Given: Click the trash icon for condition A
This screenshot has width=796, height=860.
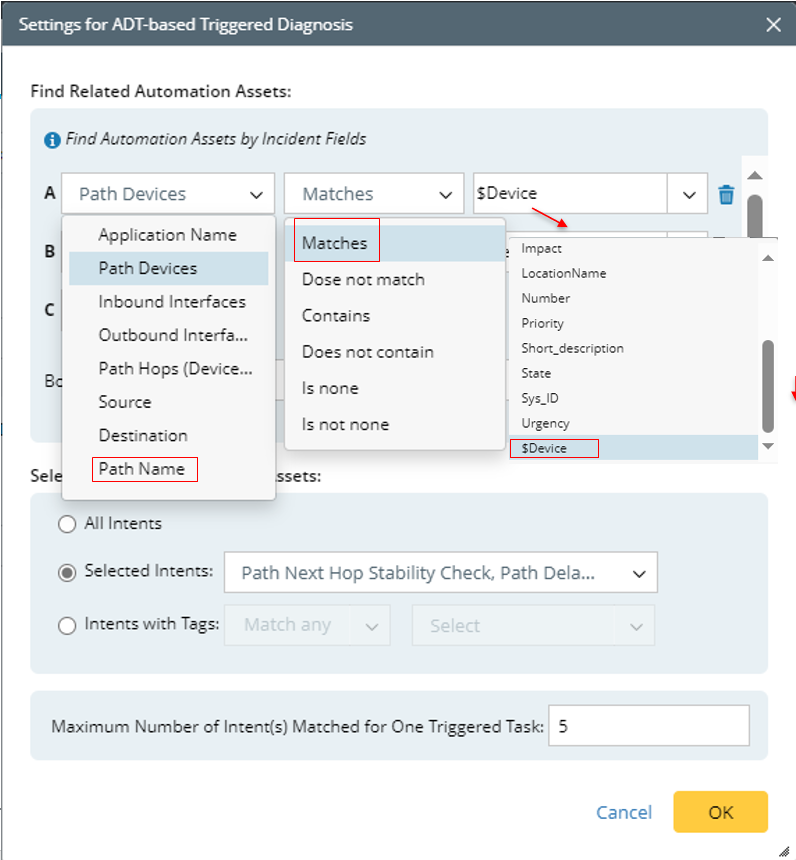Looking at the screenshot, I should click(x=727, y=194).
